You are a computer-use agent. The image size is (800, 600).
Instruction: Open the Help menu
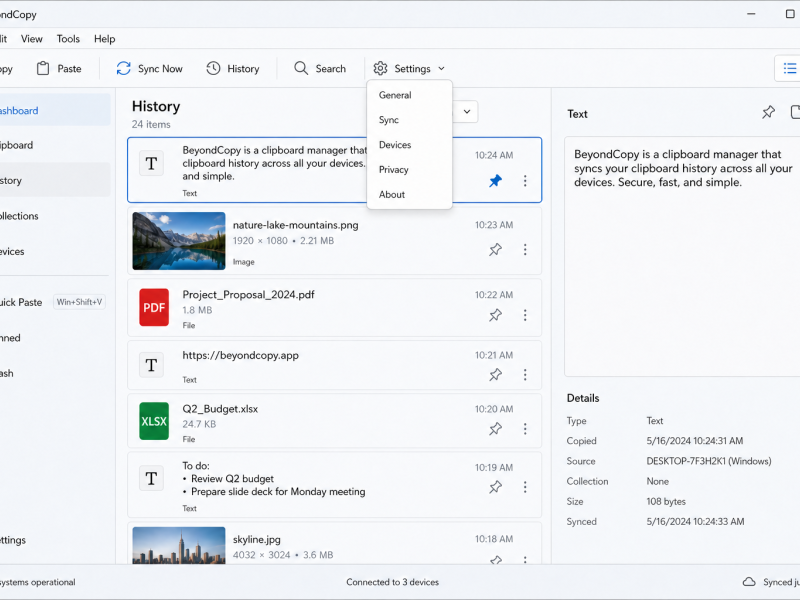[x=105, y=39]
